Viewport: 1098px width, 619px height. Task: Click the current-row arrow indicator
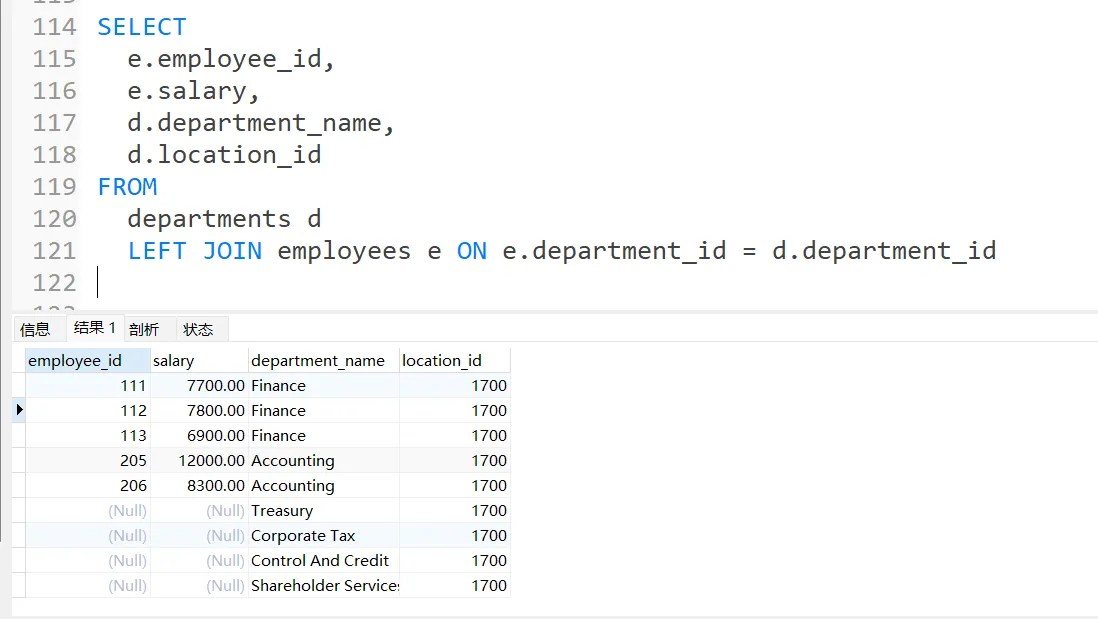pyautogui.click(x=19, y=410)
